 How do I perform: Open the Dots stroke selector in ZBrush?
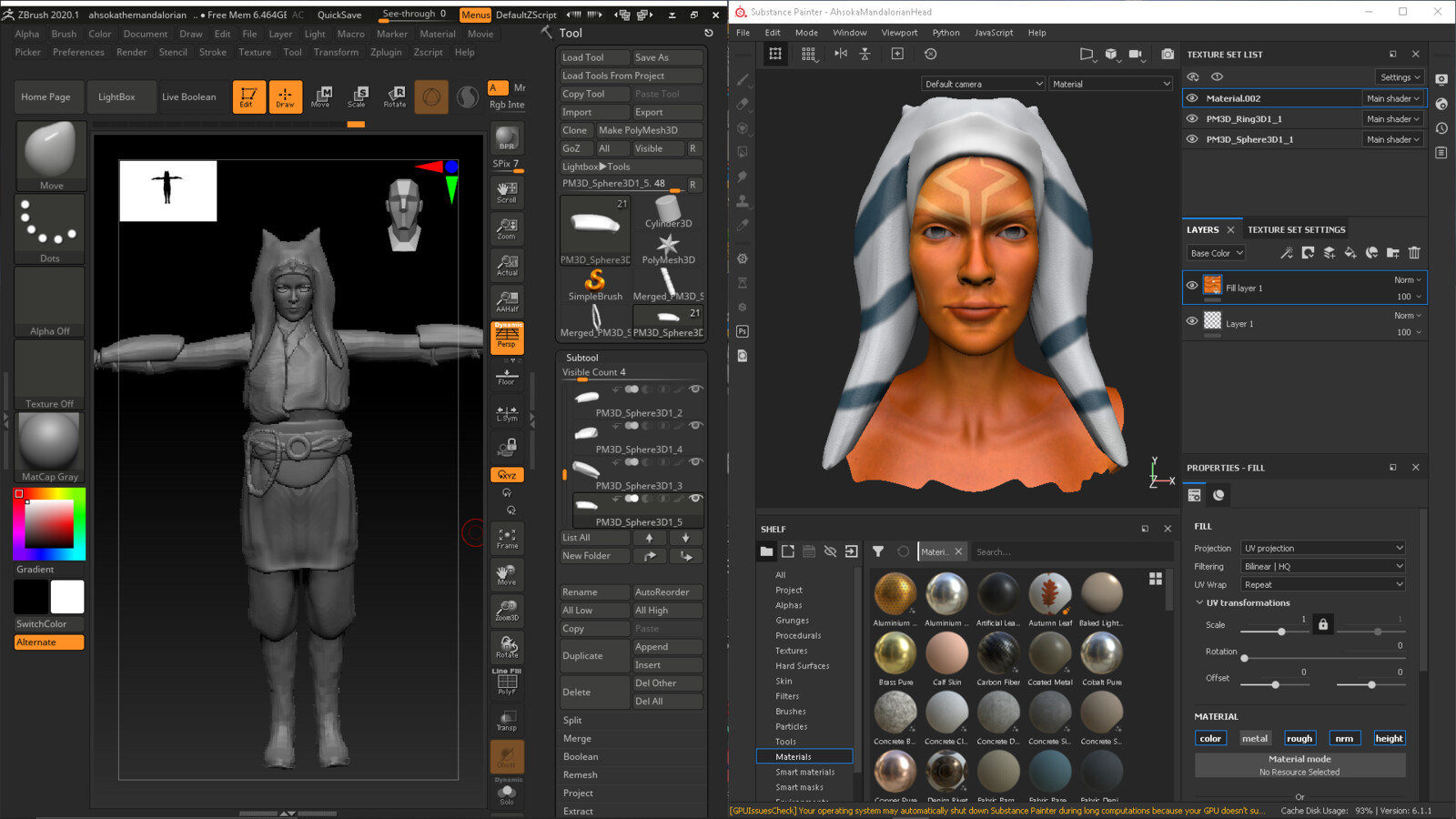(51, 228)
